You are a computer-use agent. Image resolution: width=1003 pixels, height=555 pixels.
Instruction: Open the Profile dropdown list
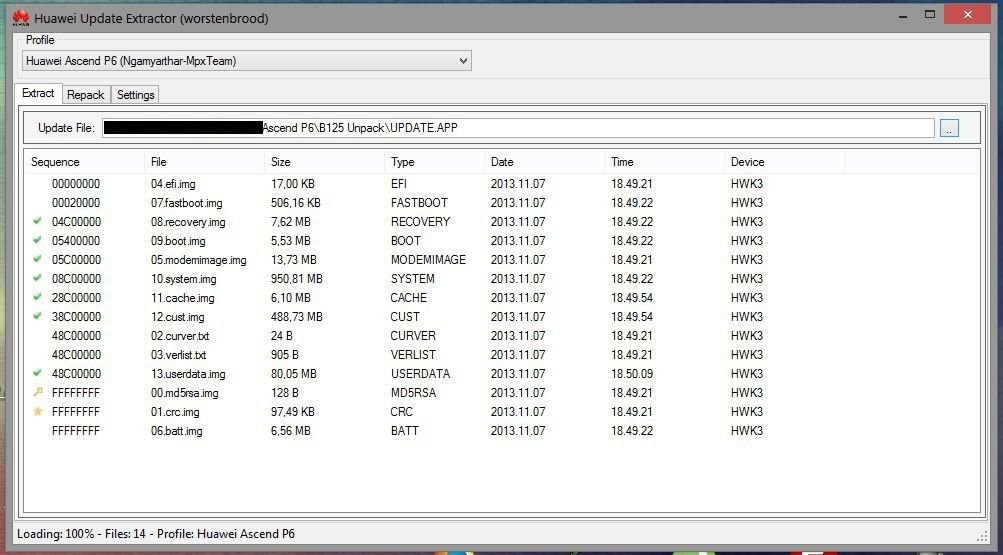coord(247,61)
